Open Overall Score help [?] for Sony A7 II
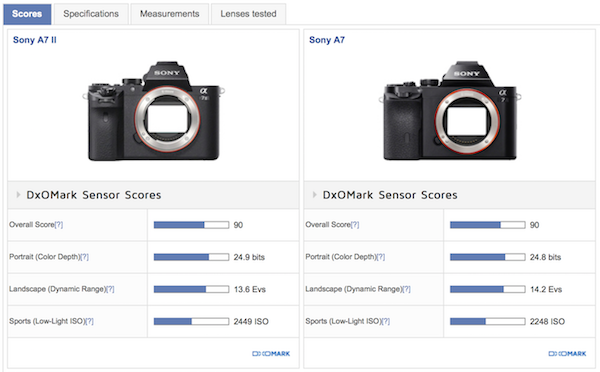600x372 pixels. pyautogui.click(x=59, y=225)
